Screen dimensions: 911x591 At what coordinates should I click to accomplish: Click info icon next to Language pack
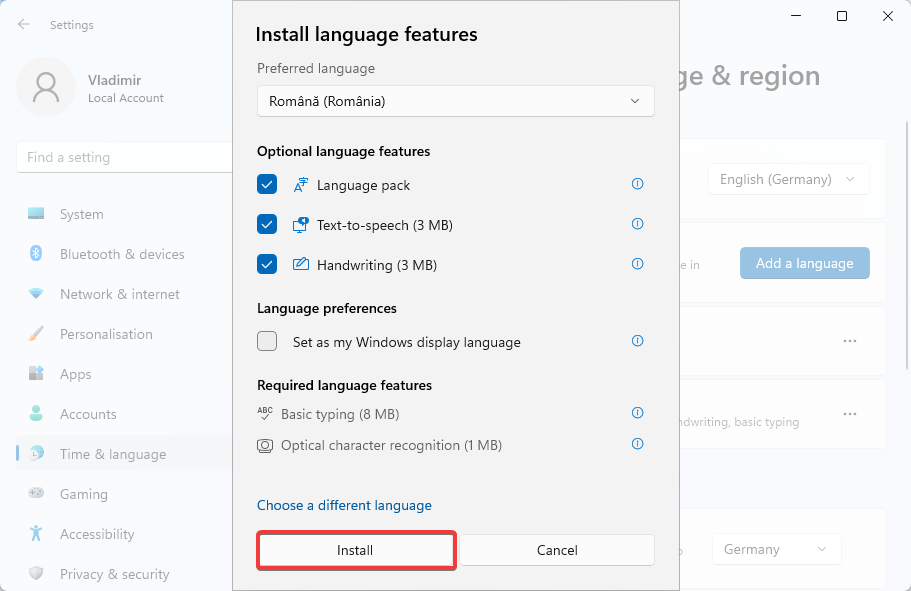click(x=637, y=184)
